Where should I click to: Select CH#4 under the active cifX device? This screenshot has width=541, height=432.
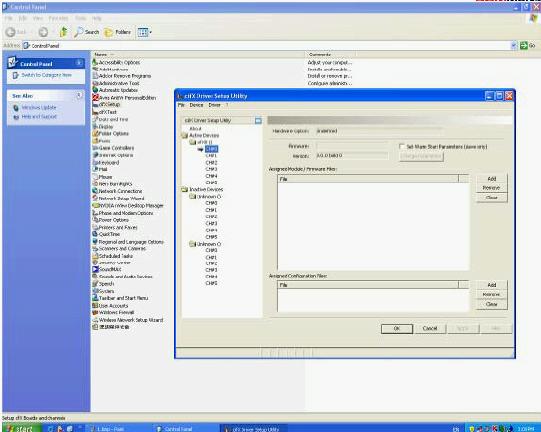(x=211, y=176)
